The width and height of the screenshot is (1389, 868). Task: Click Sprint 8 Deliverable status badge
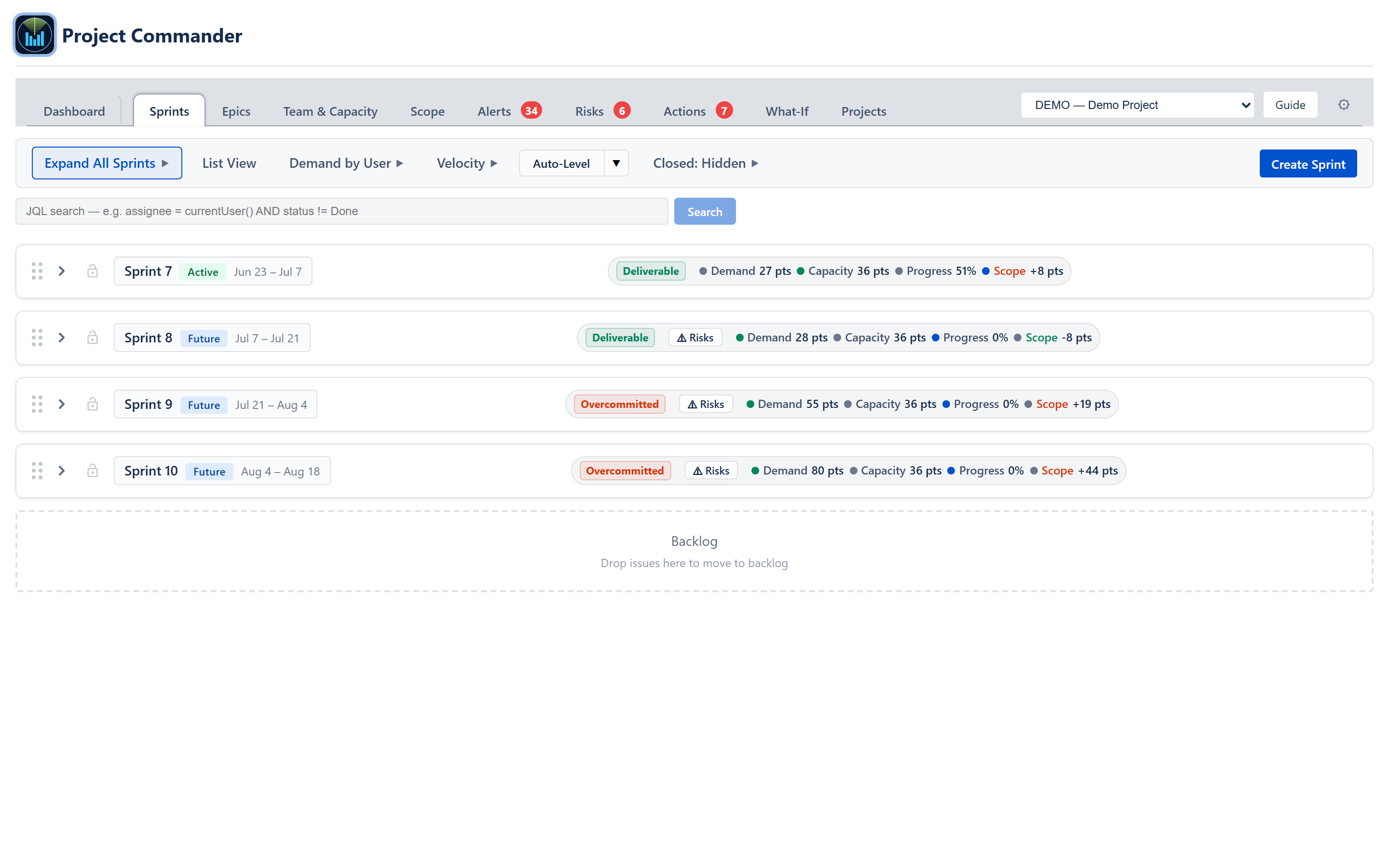coord(620,338)
